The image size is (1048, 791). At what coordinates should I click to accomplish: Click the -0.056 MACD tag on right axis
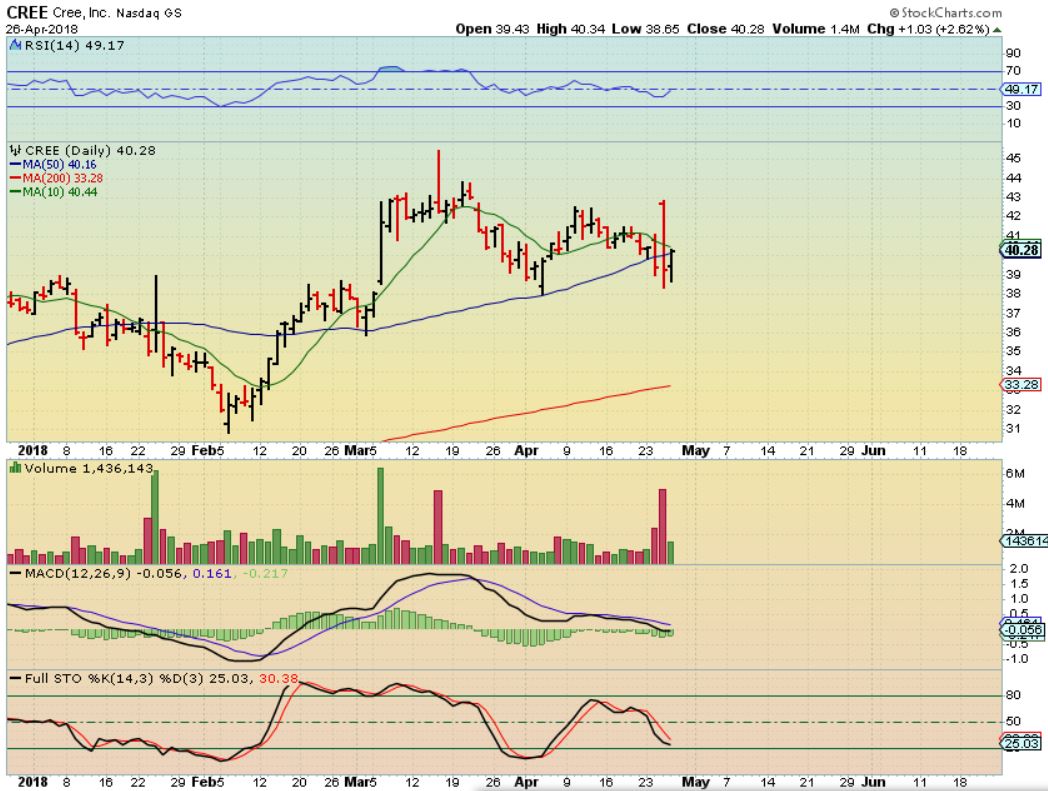point(1023,630)
